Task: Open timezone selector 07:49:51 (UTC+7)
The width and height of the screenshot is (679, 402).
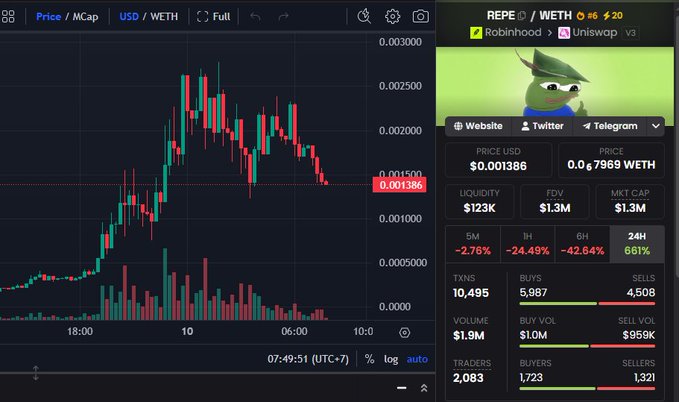Action: (308, 359)
